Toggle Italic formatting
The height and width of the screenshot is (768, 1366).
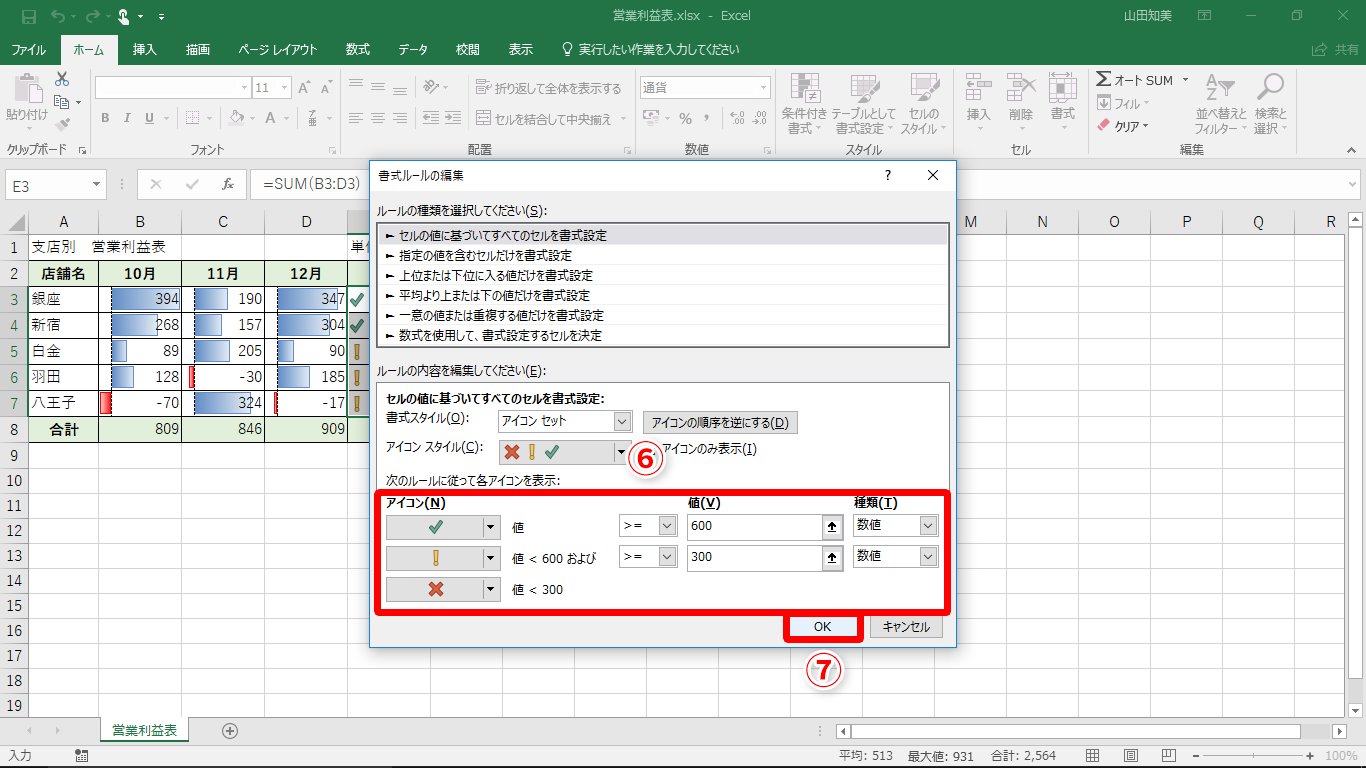click(x=128, y=118)
